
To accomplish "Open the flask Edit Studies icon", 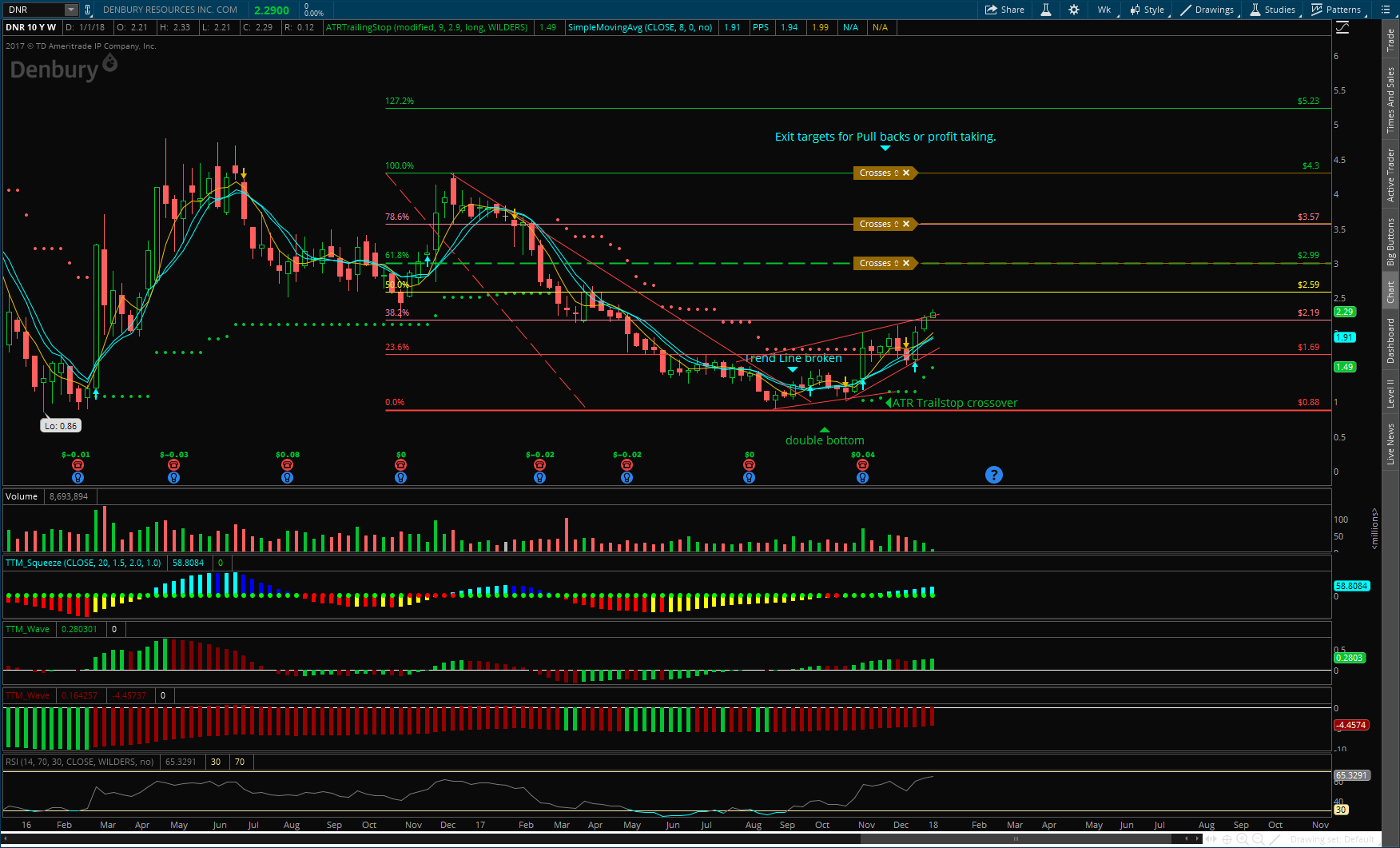I will tap(1045, 10).
